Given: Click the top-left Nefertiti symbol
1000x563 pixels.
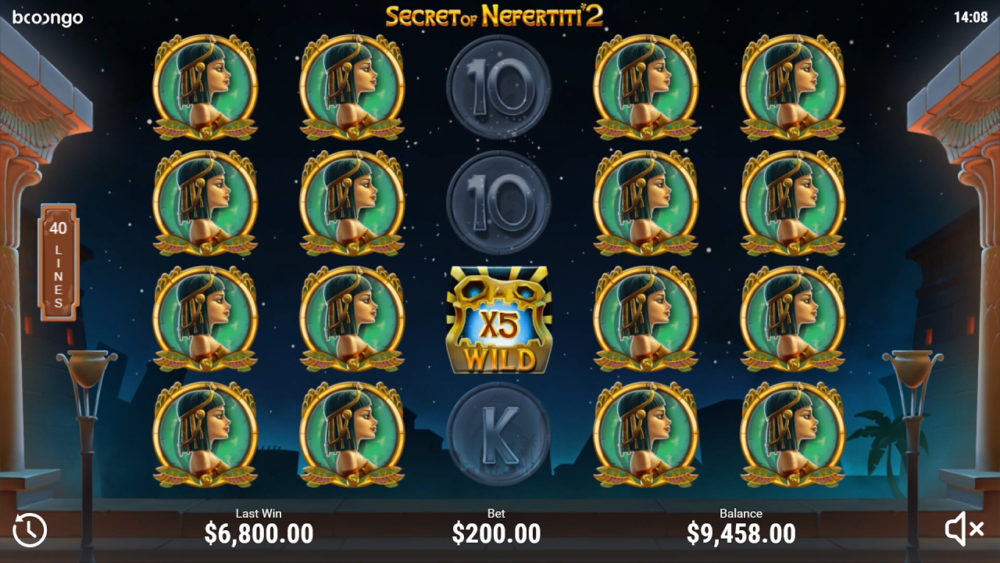Looking at the screenshot, I should (x=205, y=87).
